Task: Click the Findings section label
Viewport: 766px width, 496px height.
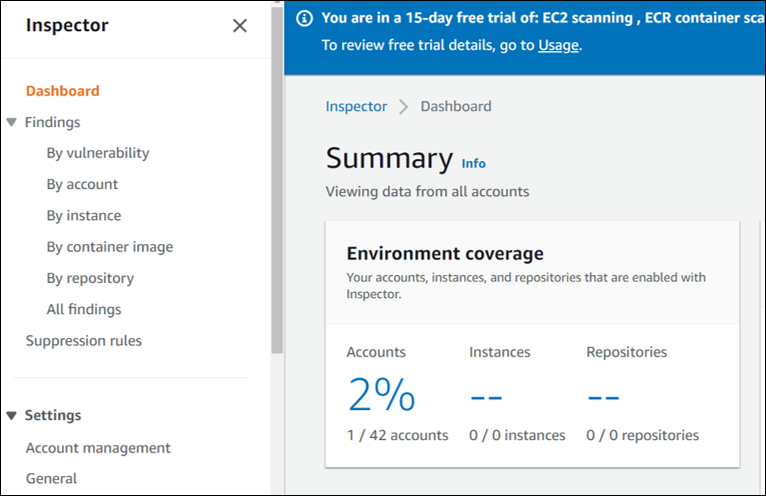Action: [x=52, y=122]
